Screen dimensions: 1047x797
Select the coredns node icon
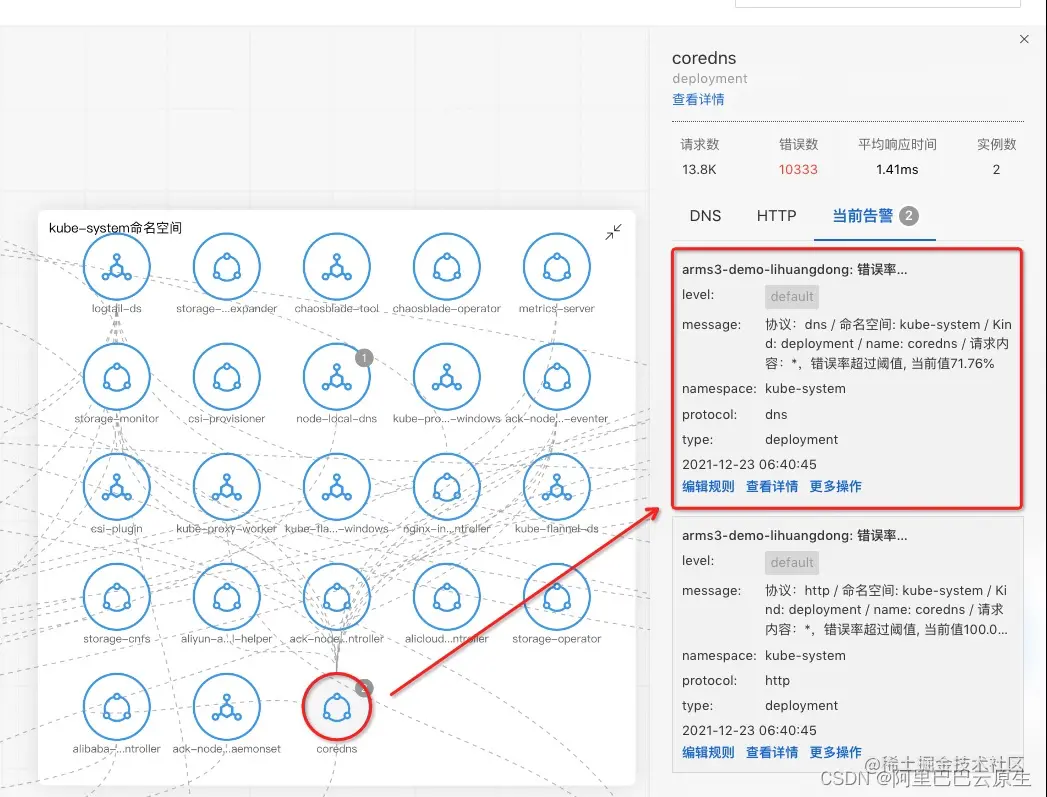[337, 707]
